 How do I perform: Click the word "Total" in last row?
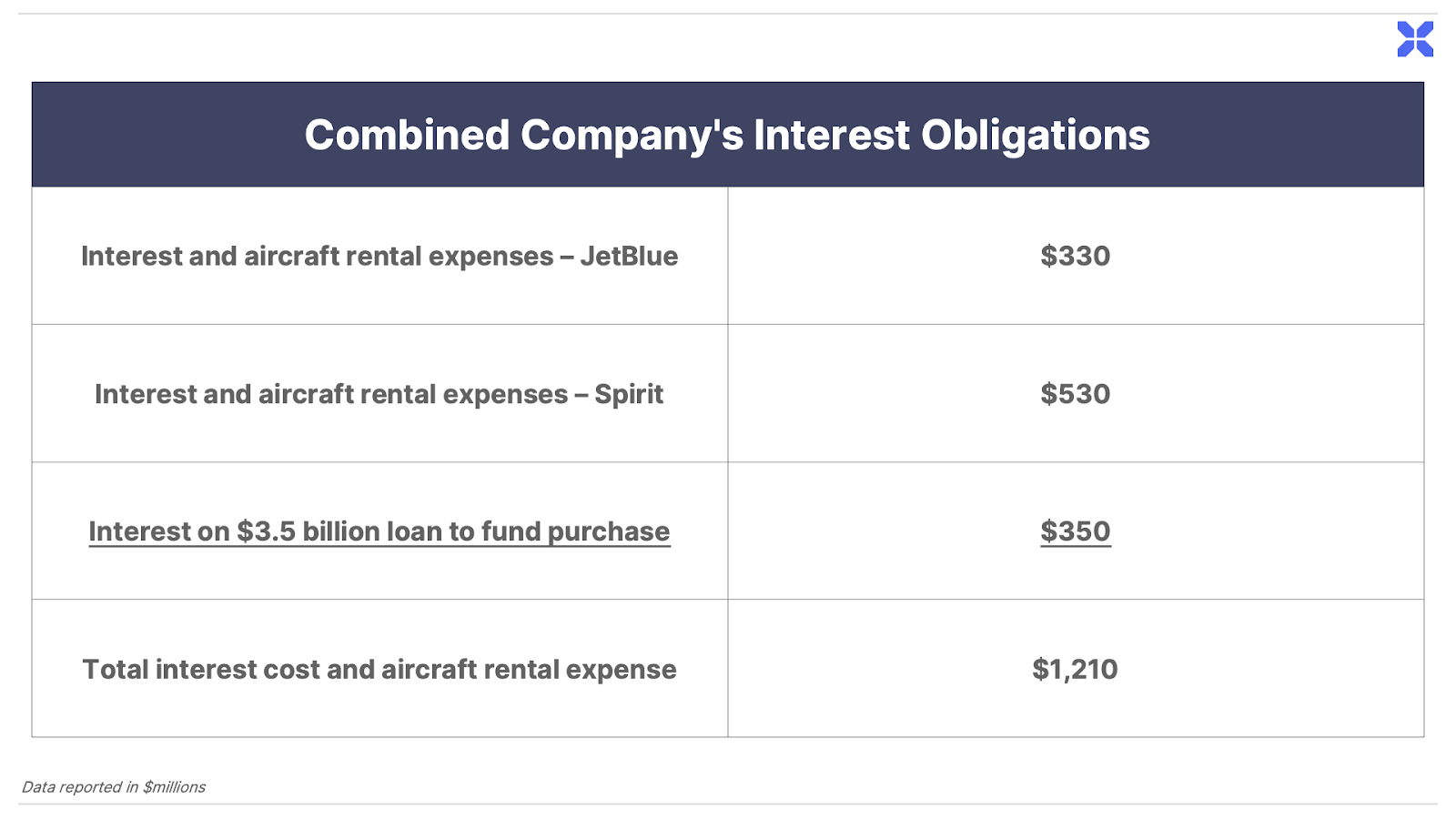pos(116,670)
